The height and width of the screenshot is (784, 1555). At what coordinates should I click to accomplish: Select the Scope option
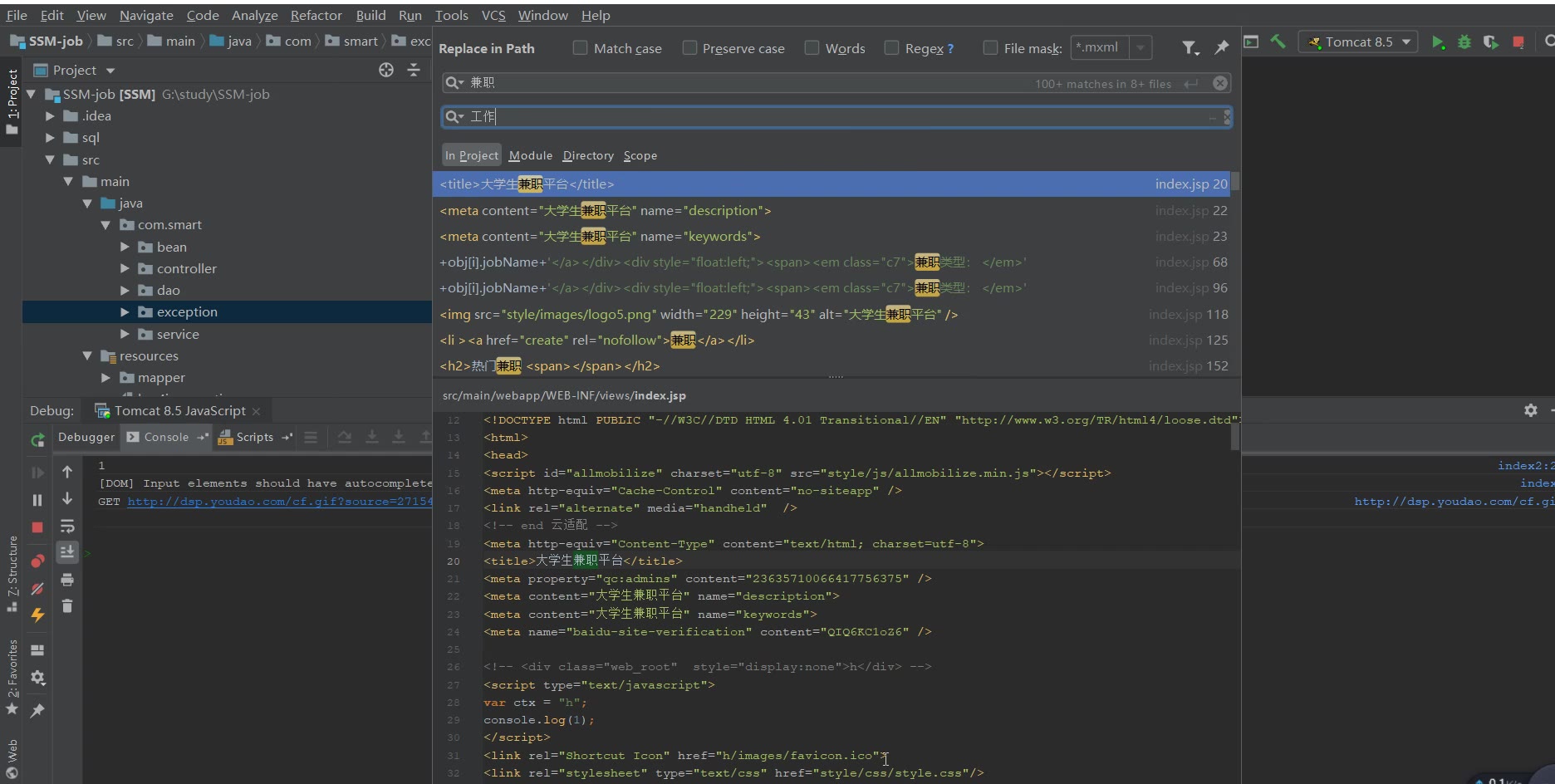point(640,155)
